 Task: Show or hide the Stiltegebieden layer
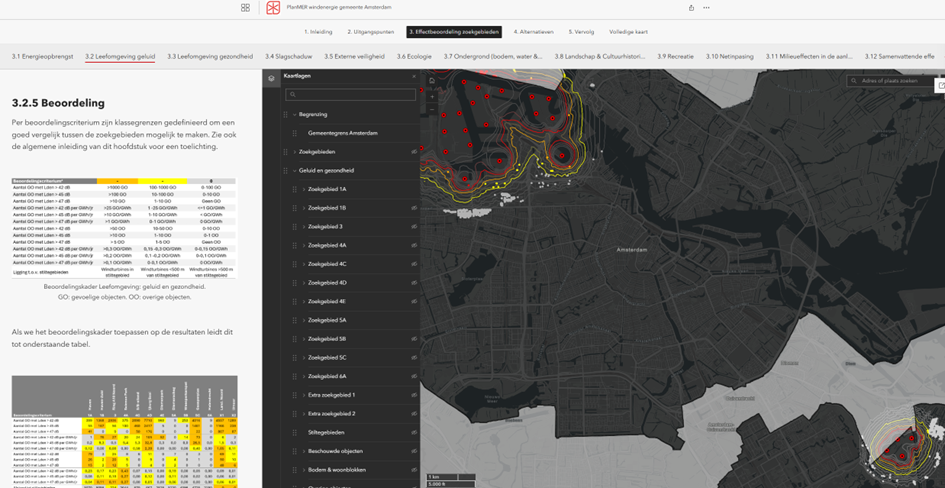click(414, 433)
